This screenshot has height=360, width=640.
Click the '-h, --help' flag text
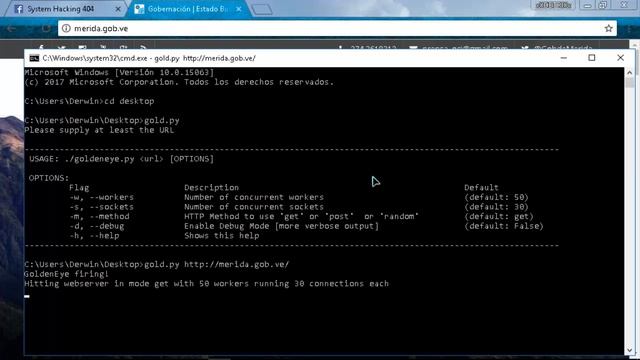(94, 236)
